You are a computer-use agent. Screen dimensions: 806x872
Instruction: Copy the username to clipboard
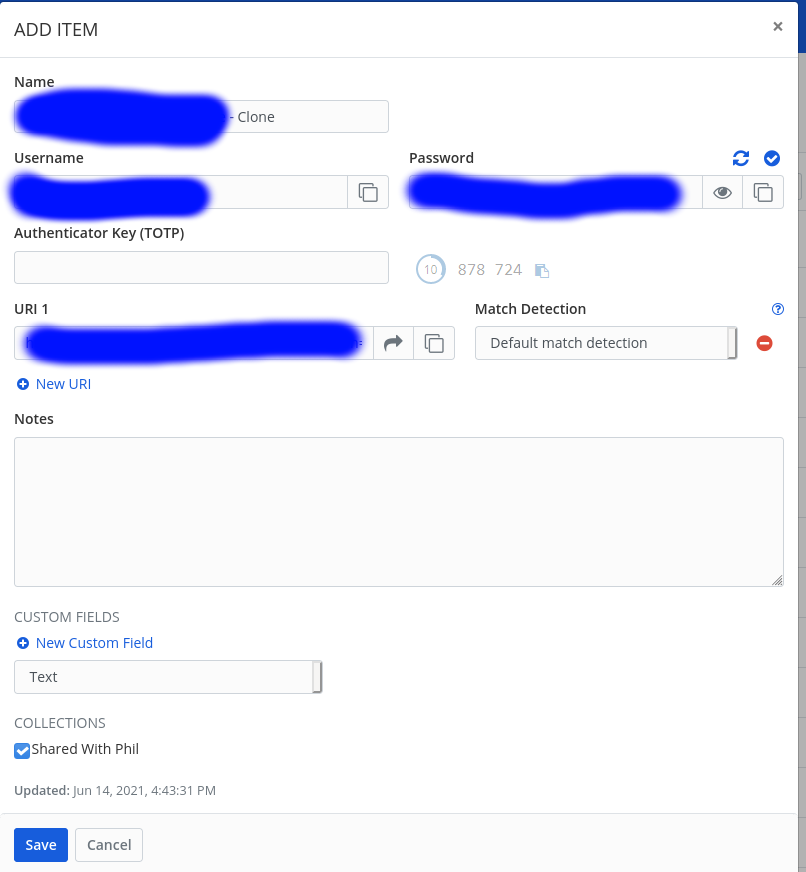pos(368,192)
